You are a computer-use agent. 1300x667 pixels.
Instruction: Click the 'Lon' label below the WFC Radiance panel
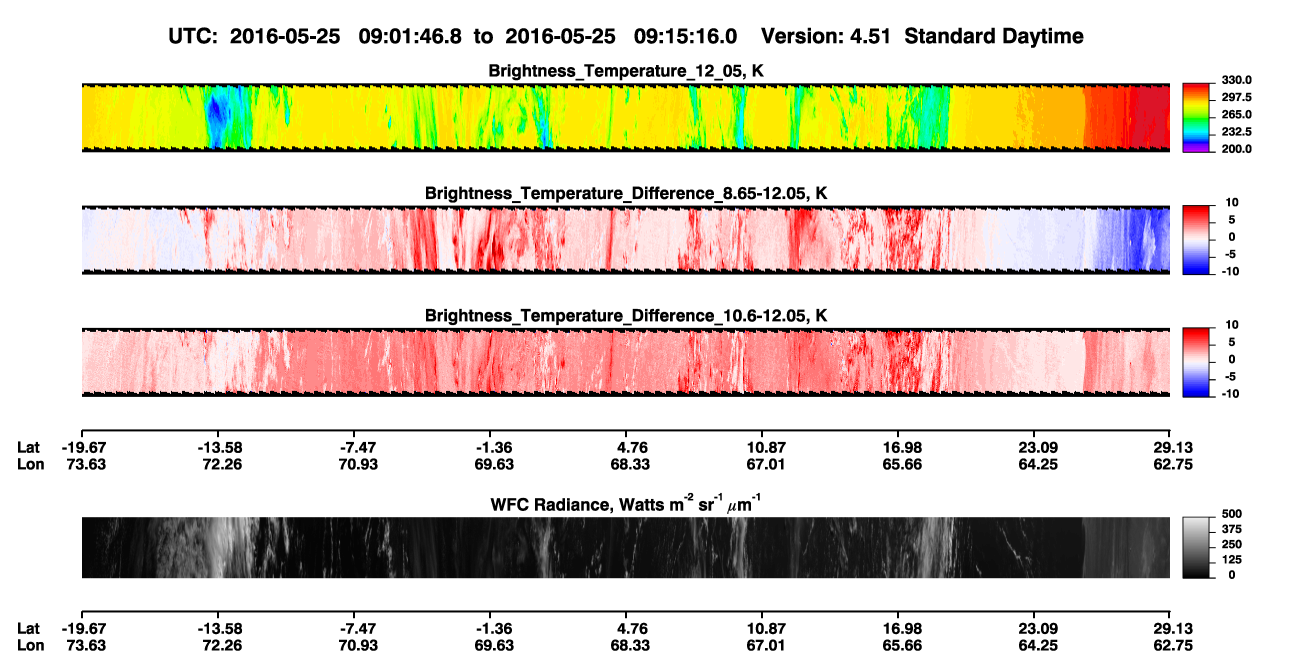coord(29,645)
